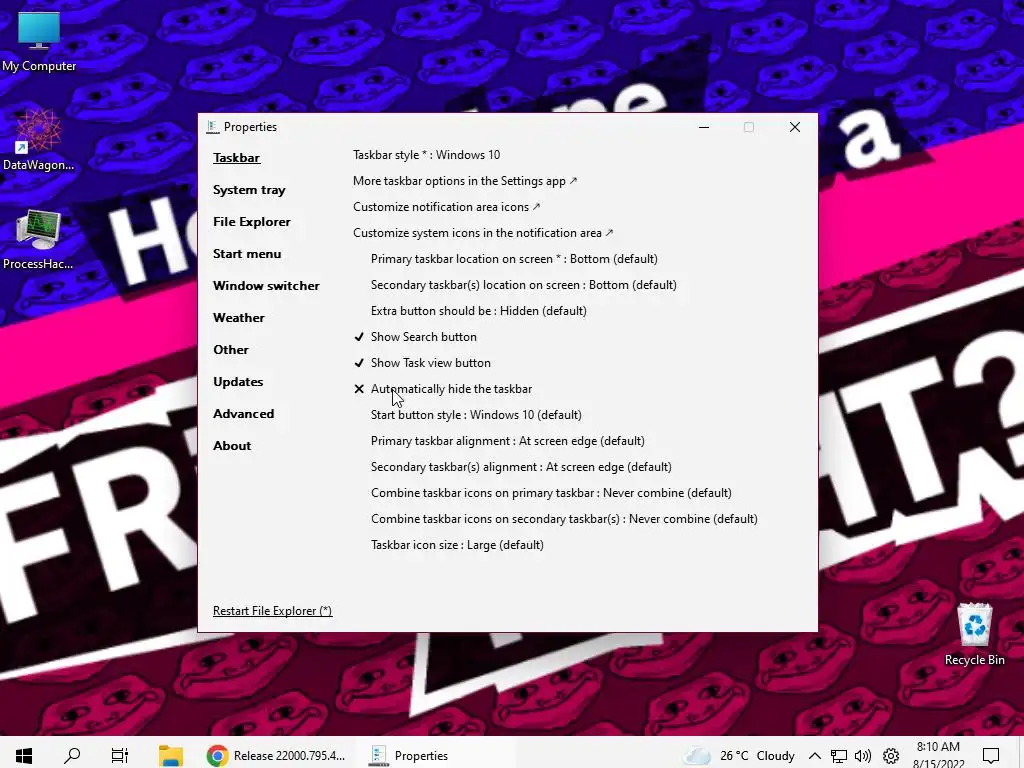This screenshot has height=768, width=1024.
Task: Open More taskbar options in the Settings app
Action: [x=465, y=181]
